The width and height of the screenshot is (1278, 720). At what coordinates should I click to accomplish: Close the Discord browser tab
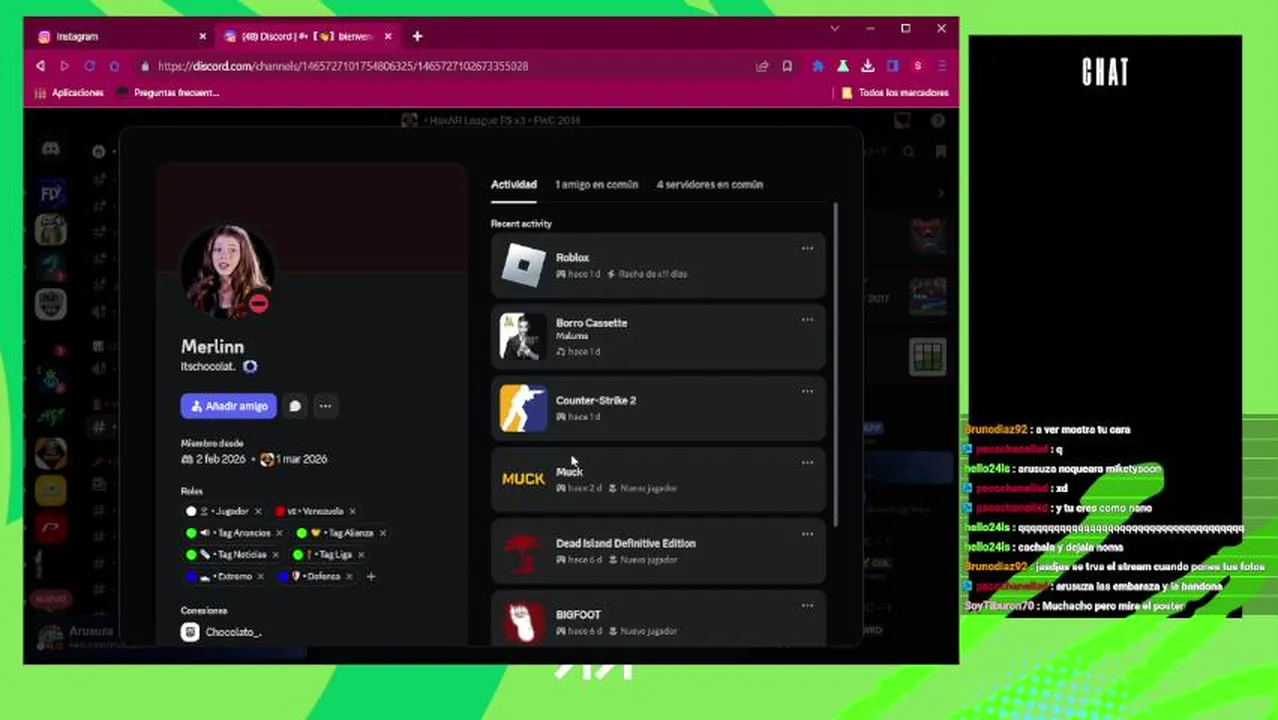tap(388, 36)
